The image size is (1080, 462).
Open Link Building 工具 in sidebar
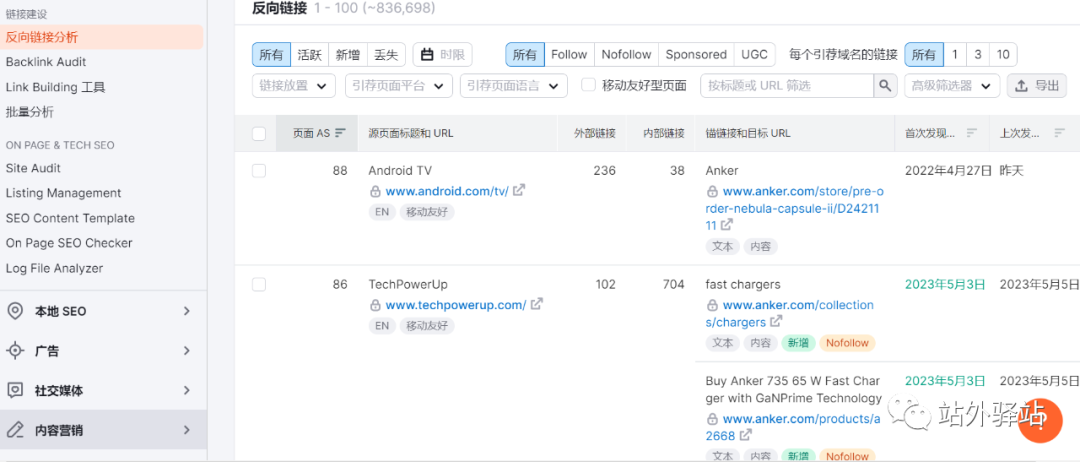[55, 87]
